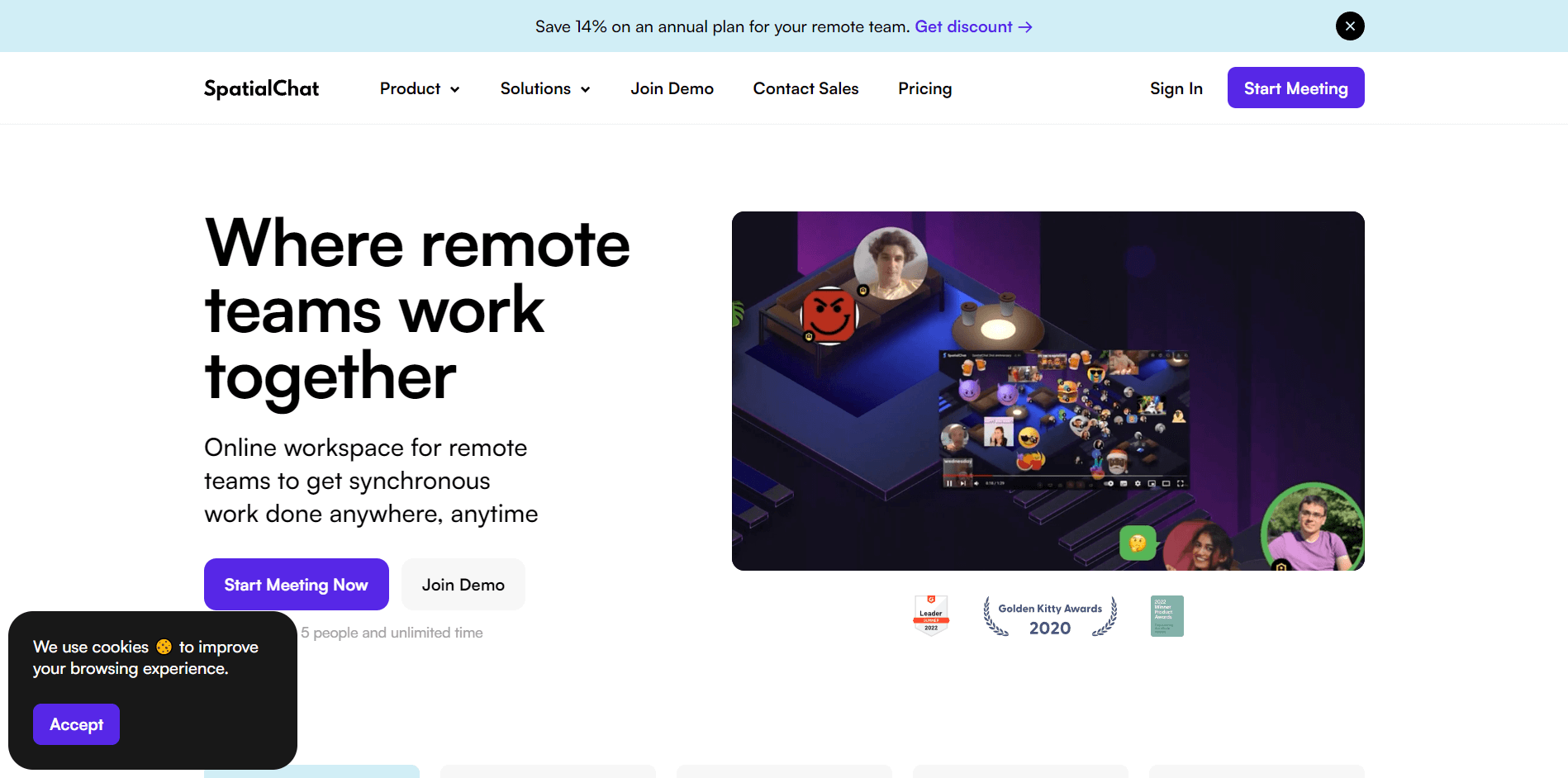Click the curly-haired man's round avatar at the top
Screen dimensions: 1568x778
(x=890, y=263)
